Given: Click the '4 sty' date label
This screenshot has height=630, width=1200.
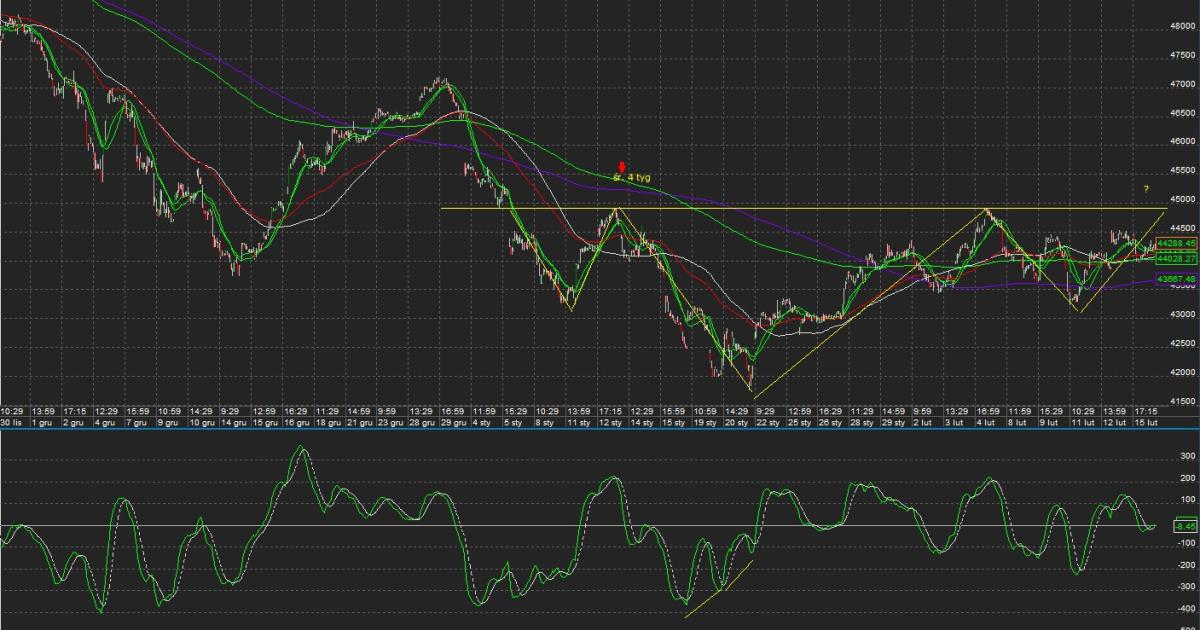Looking at the screenshot, I should point(483,423).
